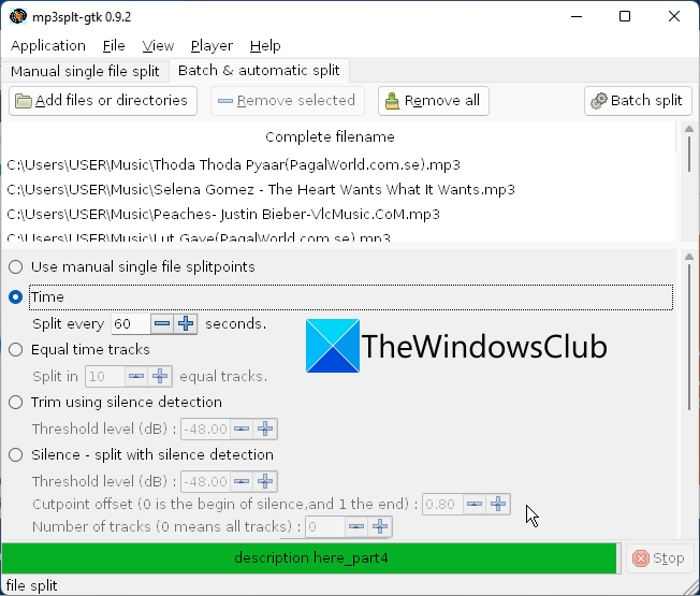This screenshot has width=700, height=596.
Task: Maximize the mp3splt-gtk window
Action: [625, 17]
